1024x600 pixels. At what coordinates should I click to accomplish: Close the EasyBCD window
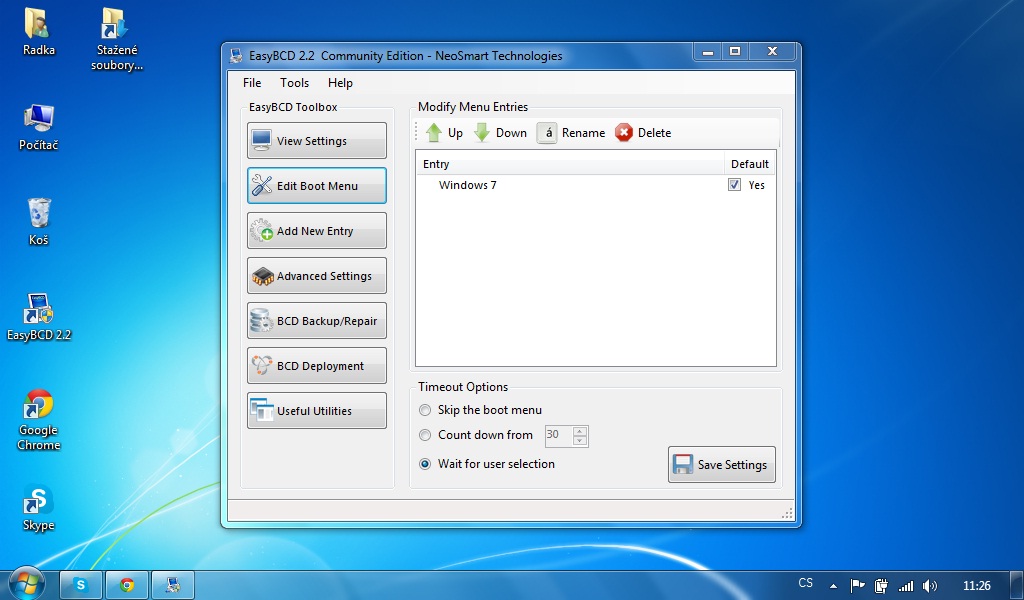click(773, 52)
